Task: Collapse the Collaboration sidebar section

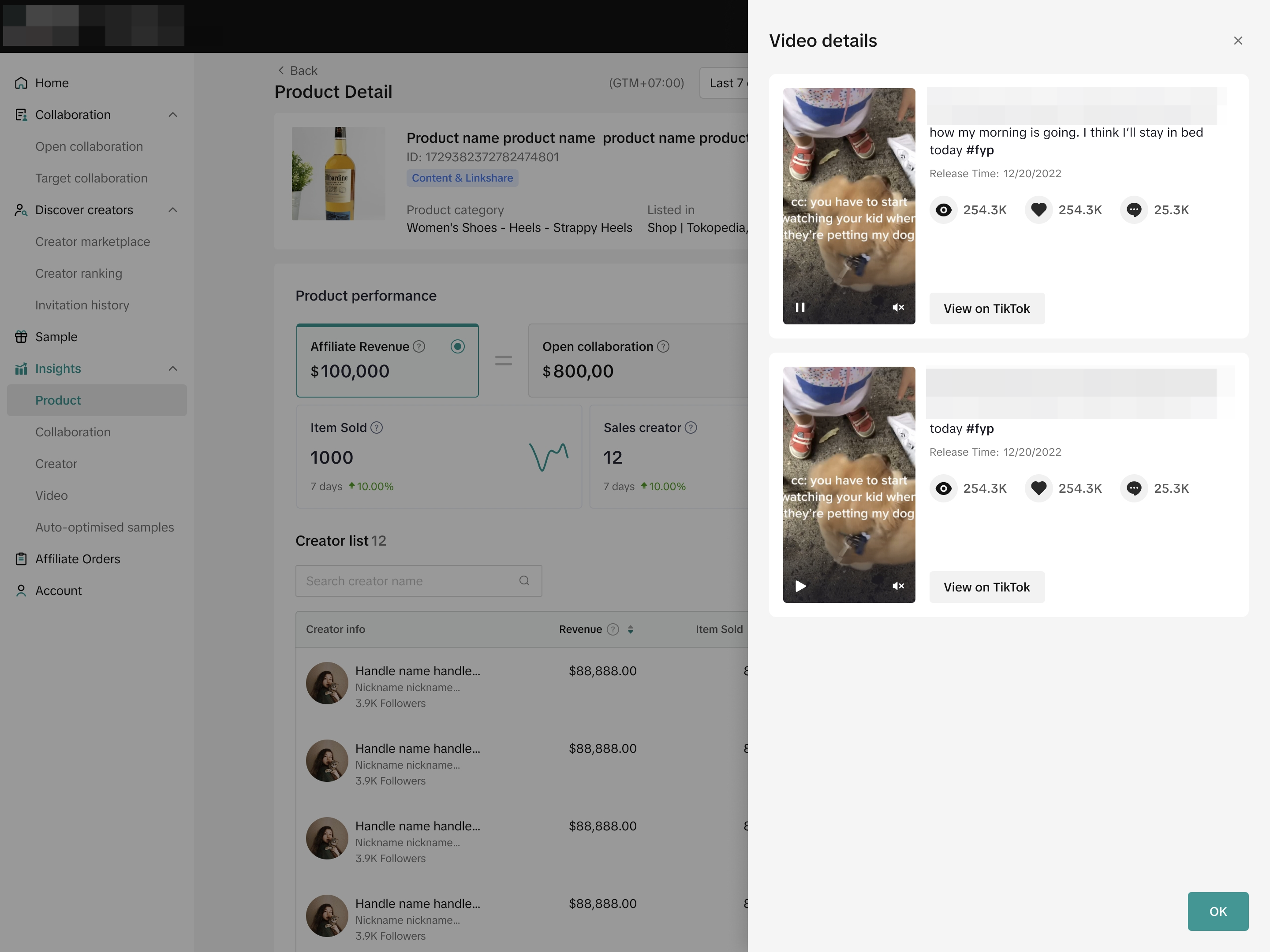Action: point(173,115)
